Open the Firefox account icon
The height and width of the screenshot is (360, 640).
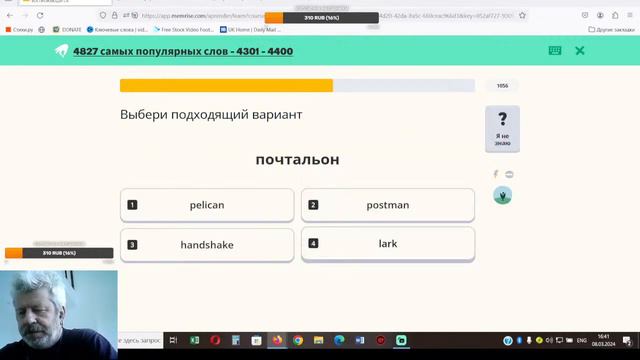pyautogui.click(x=600, y=16)
